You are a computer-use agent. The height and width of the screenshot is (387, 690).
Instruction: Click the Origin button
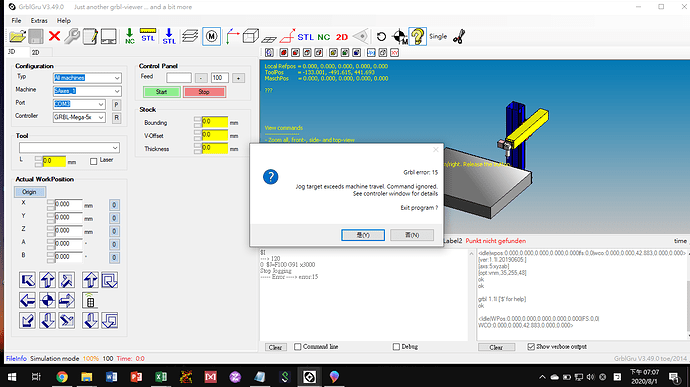point(29,192)
